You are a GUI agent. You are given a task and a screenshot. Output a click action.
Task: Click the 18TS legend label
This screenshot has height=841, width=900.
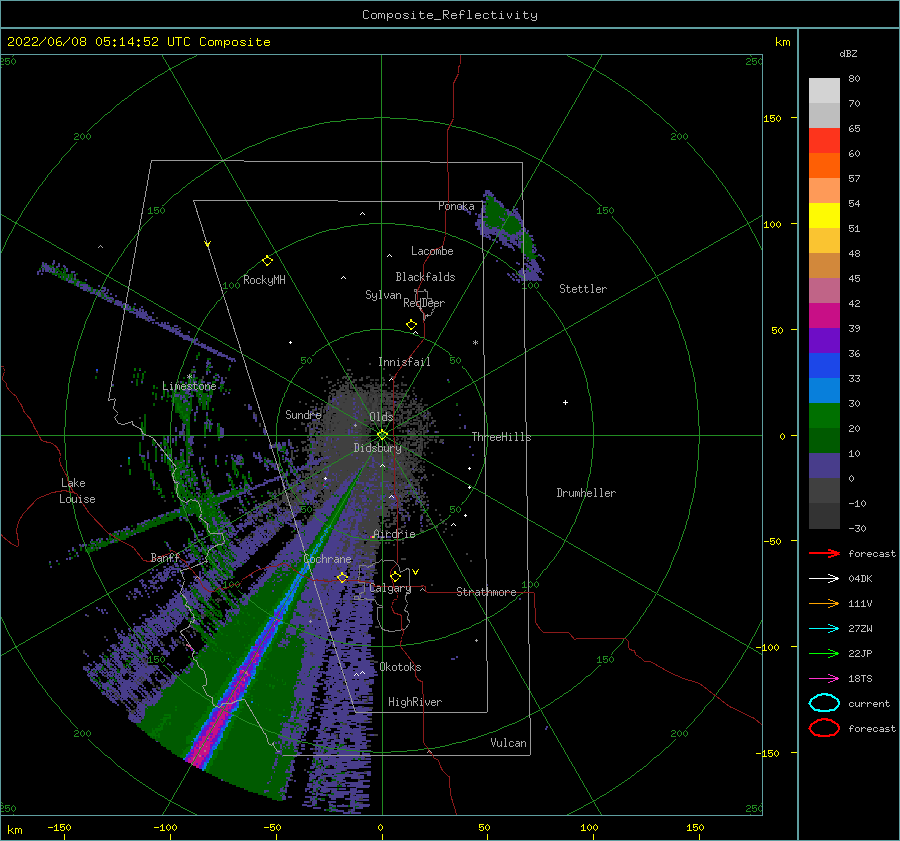coord(860,679)
